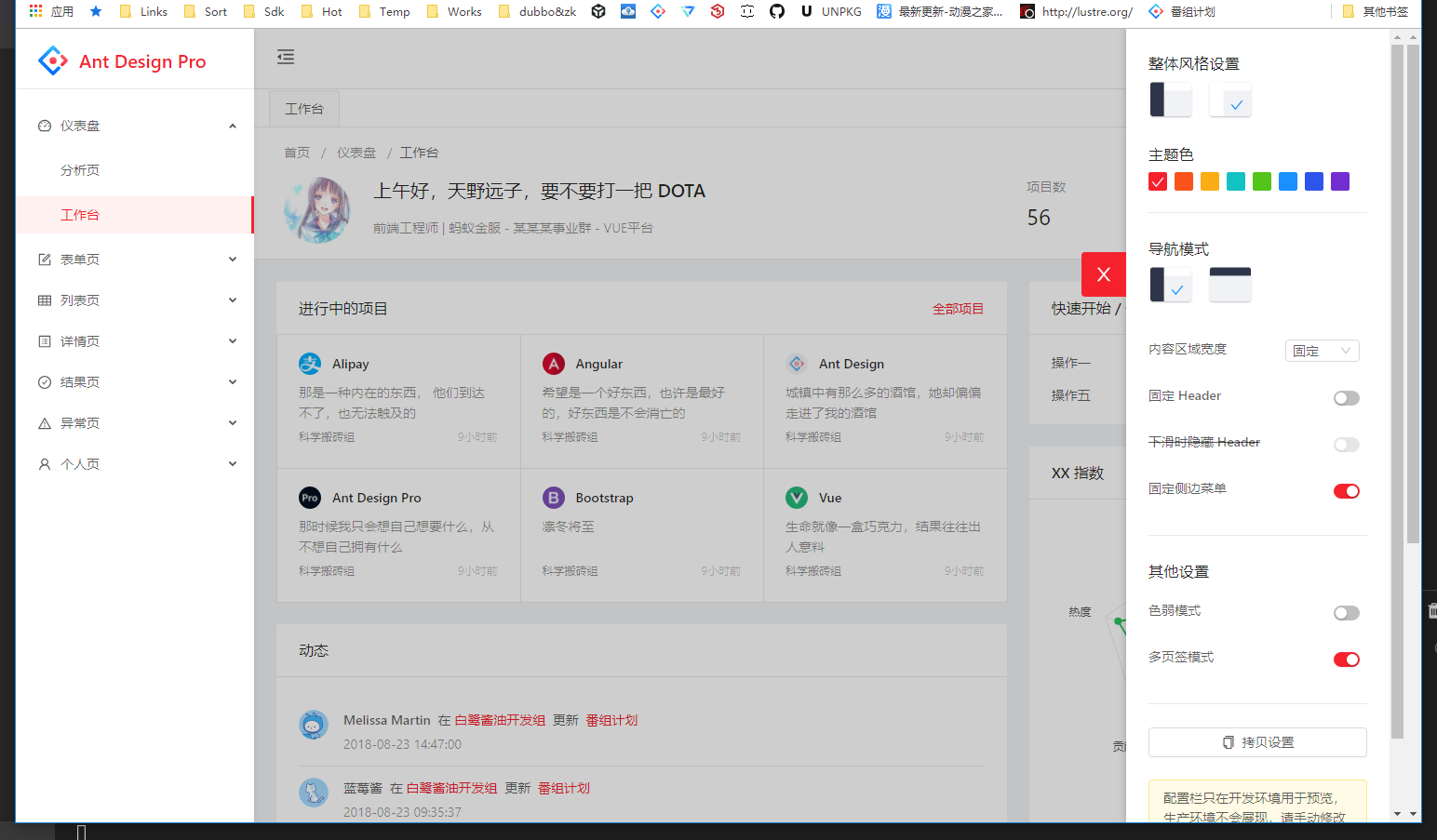Click the Vue project logo

point(797,498)
